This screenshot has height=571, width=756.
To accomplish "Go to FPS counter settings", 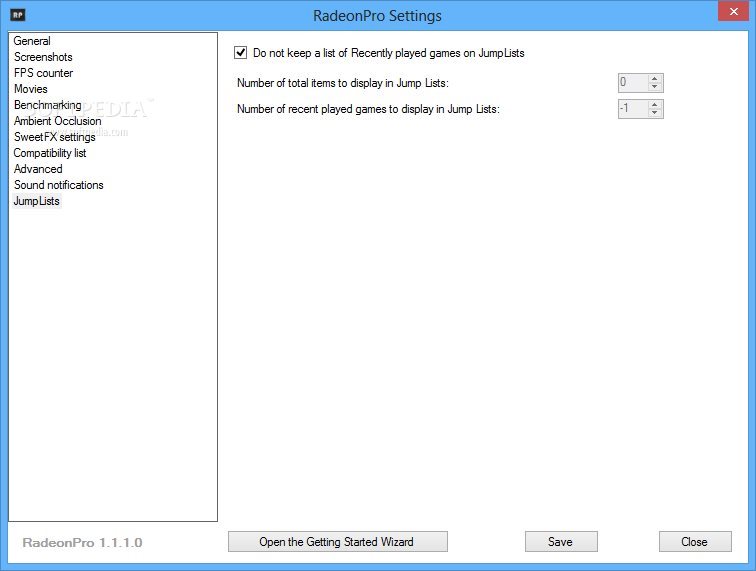I will pyautogui.click(x=43, y=73).
